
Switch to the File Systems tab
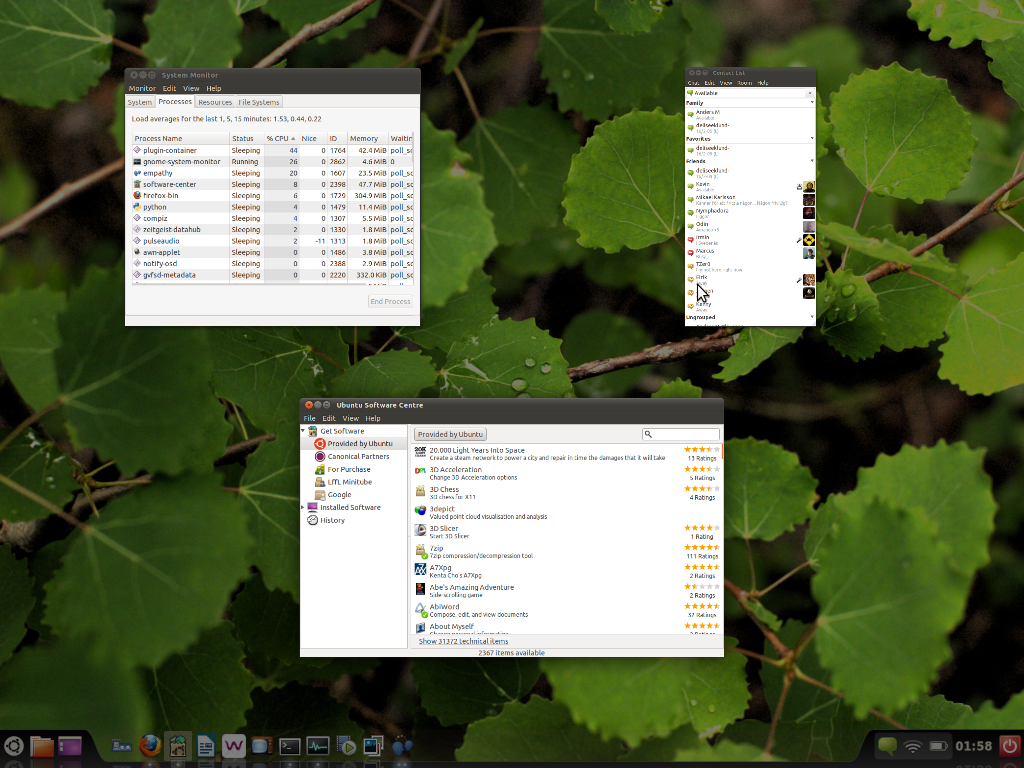pyautogui.click(x=259, y=102)
